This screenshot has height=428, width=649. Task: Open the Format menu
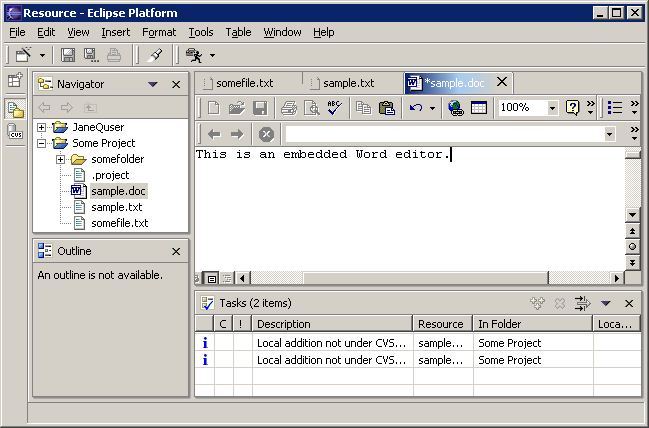[159, 32]
